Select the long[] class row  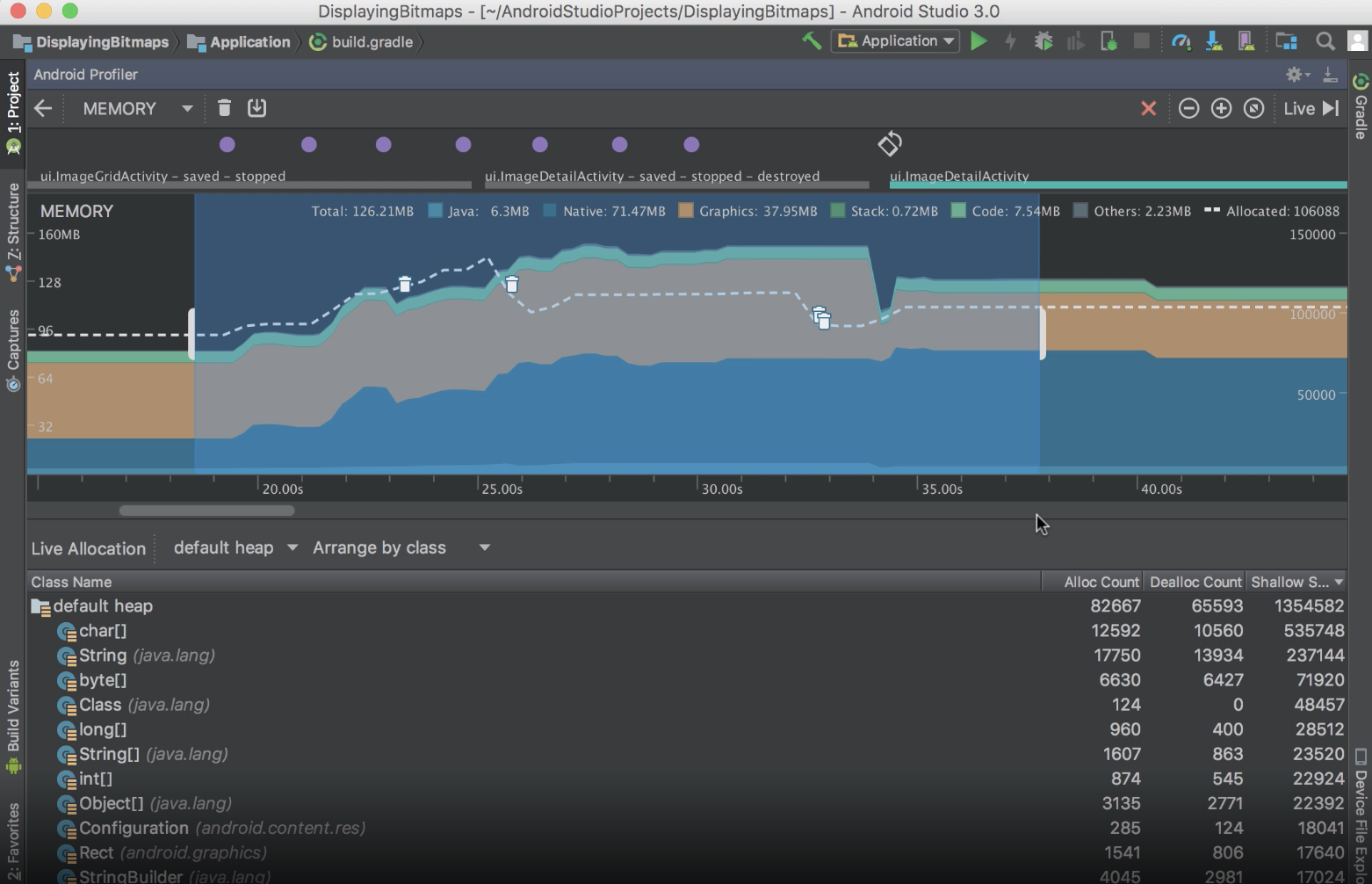coord(687,729)
